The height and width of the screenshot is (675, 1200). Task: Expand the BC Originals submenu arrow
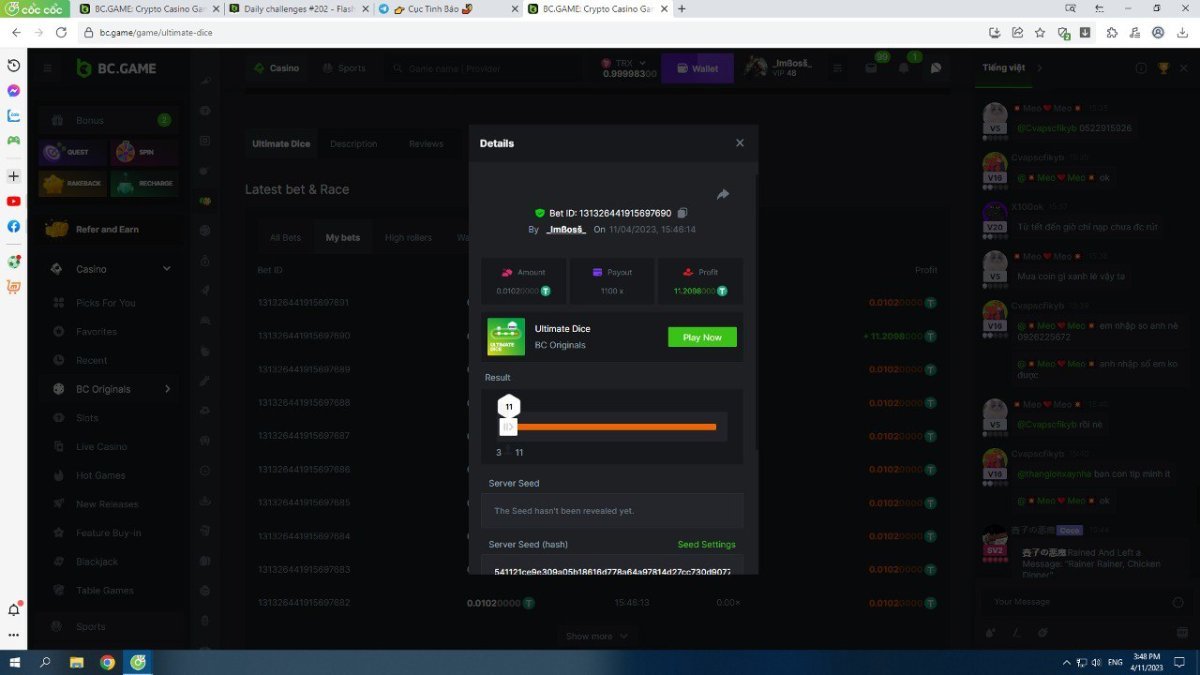tap(167, 389)
